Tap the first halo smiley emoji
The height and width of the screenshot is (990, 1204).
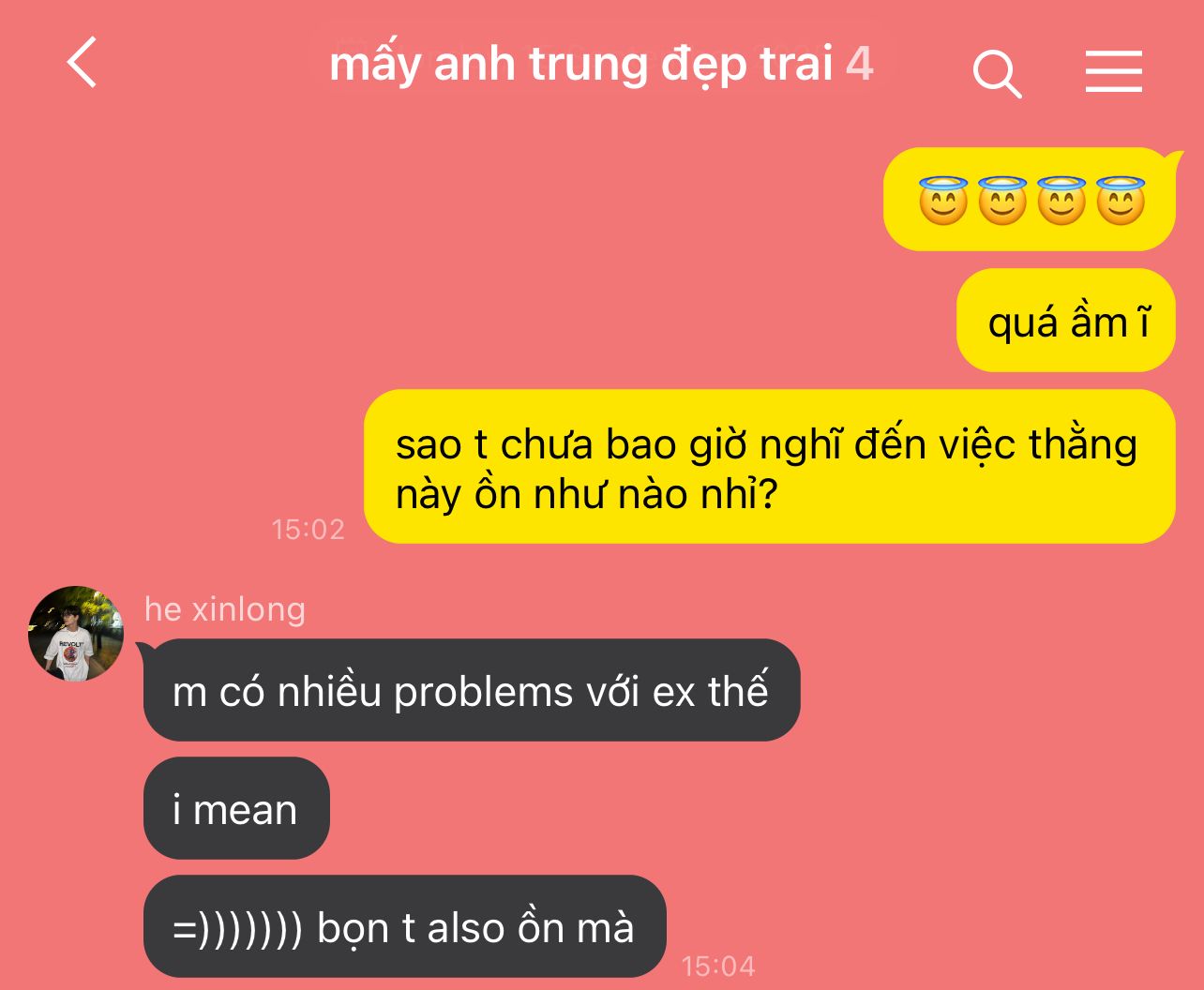[x=942, y=200]
